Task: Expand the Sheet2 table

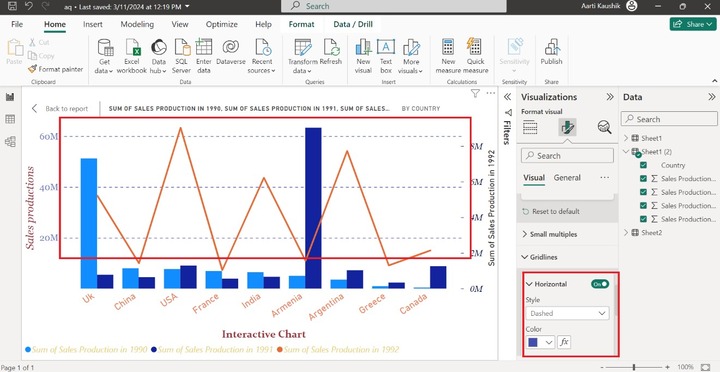Action: pyautogui.click(x=626, y=232)
